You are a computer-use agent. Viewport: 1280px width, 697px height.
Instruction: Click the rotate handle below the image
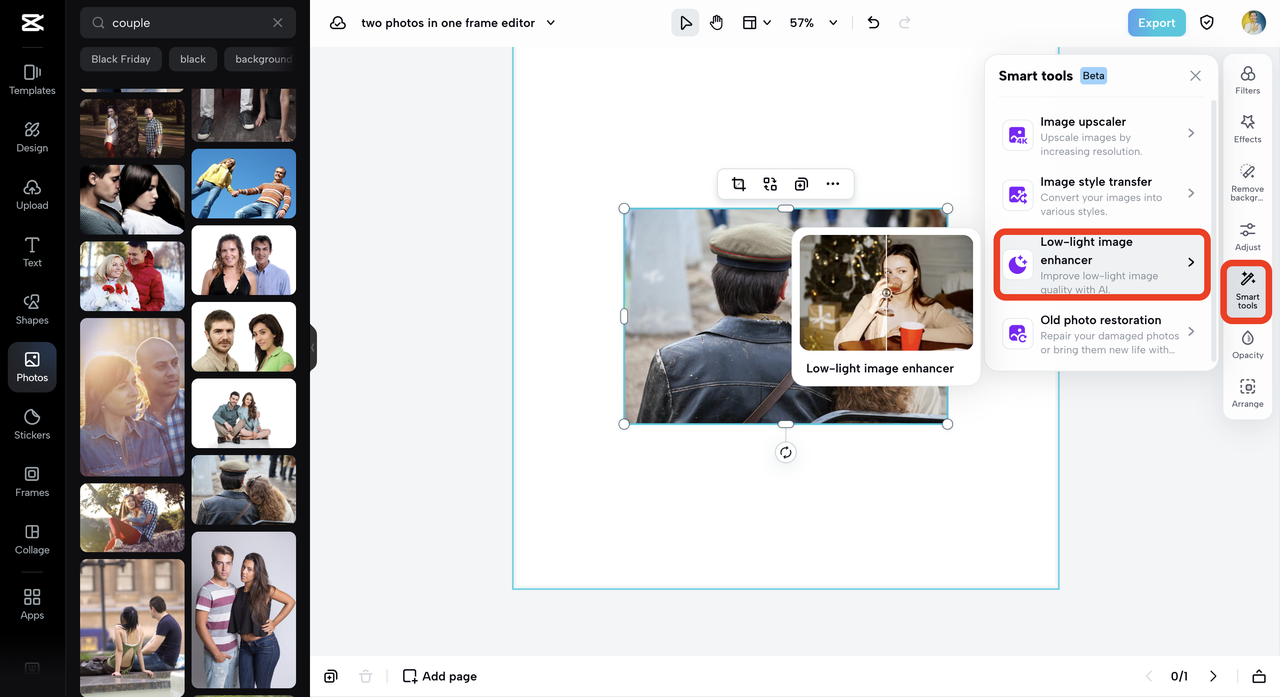pyautogui.click(x=786, y=452)
